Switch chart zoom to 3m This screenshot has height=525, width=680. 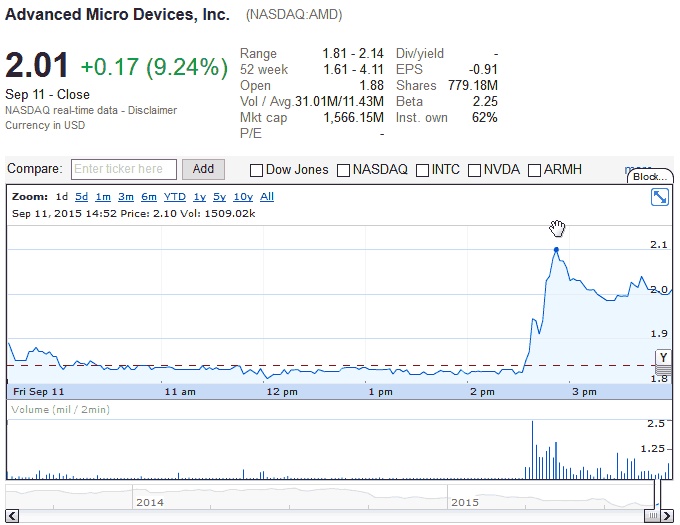click(x=126, y=197)
